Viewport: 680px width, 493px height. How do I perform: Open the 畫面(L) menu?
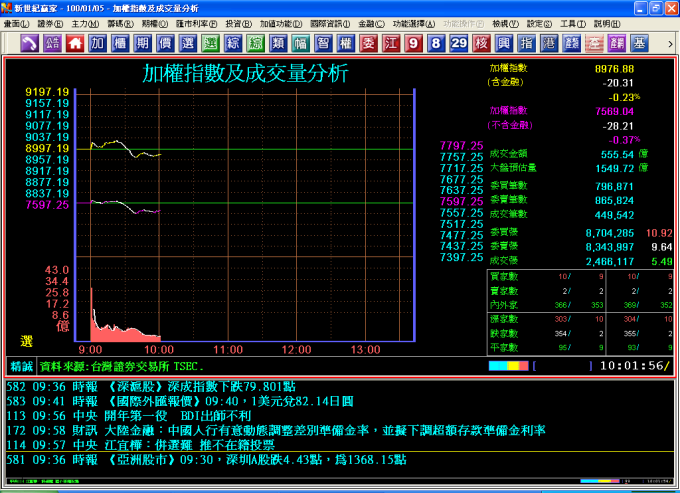(16, 24)
